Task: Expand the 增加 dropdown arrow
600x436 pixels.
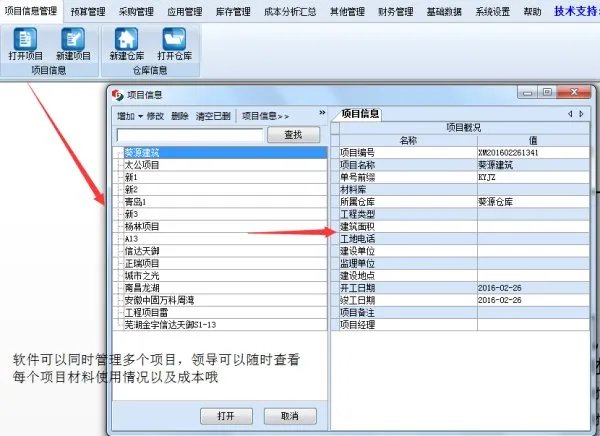Action: pyautogui.click(x=140, y=116)
